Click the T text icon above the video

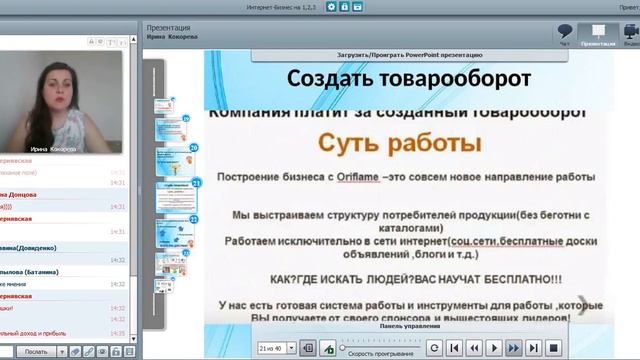[111, 42]
